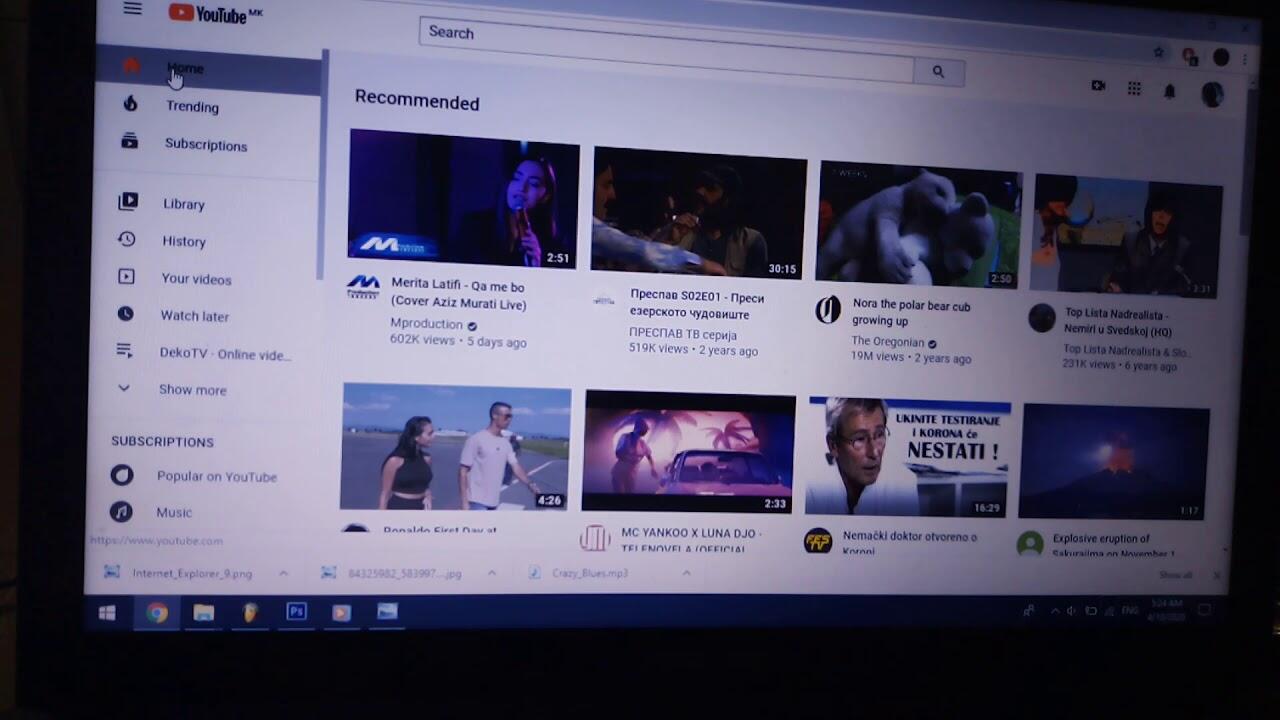Click the YouTube logo

point(214,13)
